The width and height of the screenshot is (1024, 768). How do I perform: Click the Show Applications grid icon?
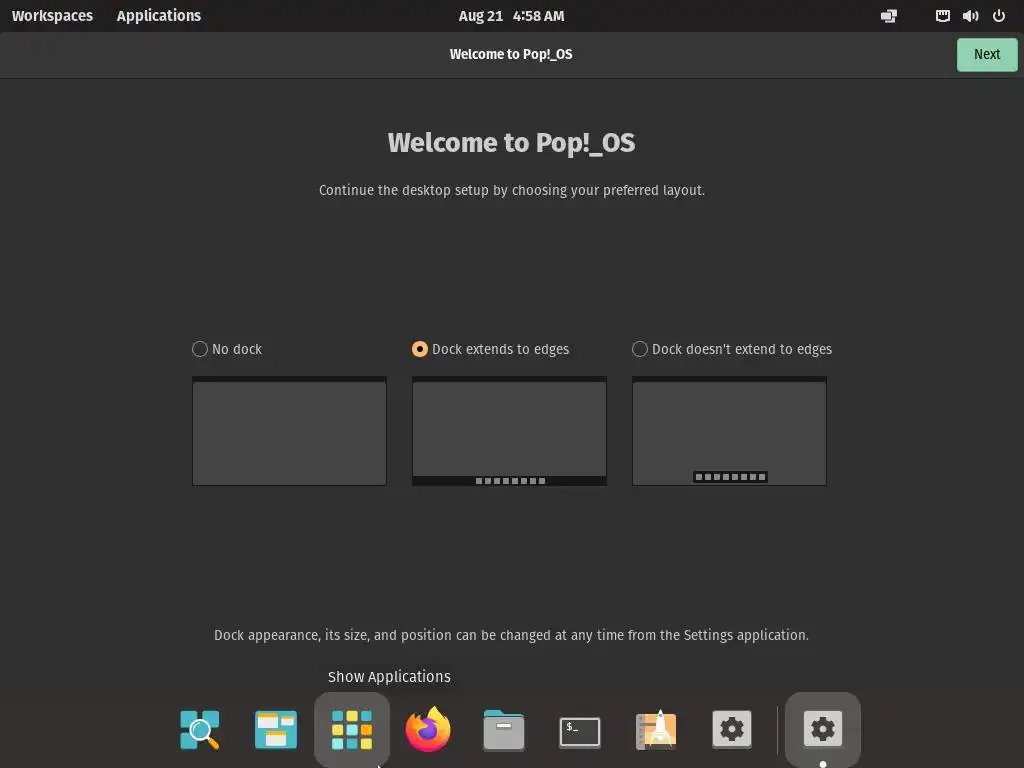point(352,729)
